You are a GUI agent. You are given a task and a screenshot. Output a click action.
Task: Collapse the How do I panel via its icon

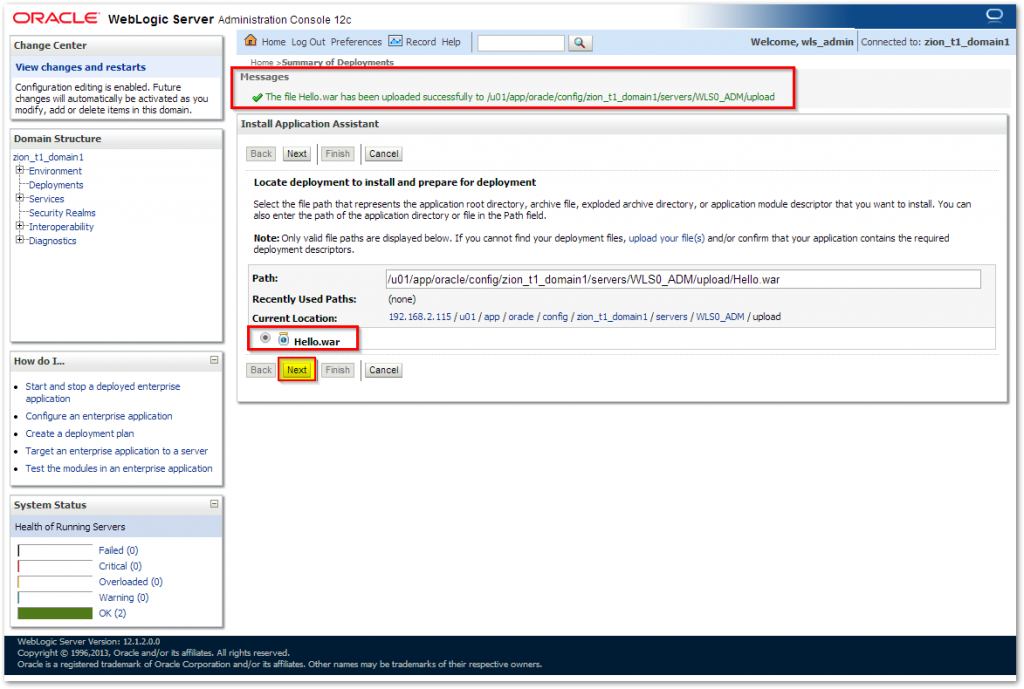pyautogui.click(x=216, y=360)
